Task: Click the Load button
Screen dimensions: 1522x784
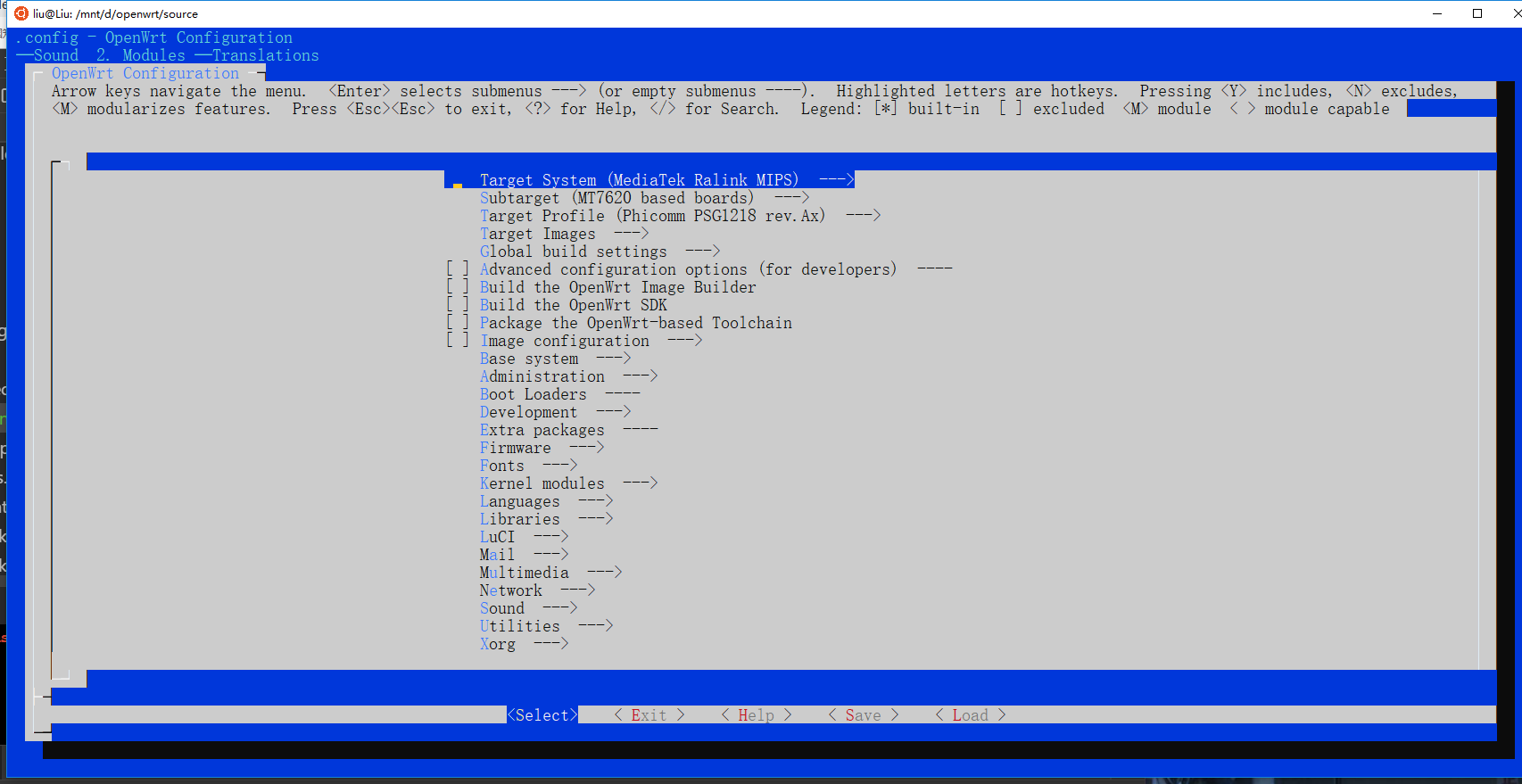Action: (970, 715)
